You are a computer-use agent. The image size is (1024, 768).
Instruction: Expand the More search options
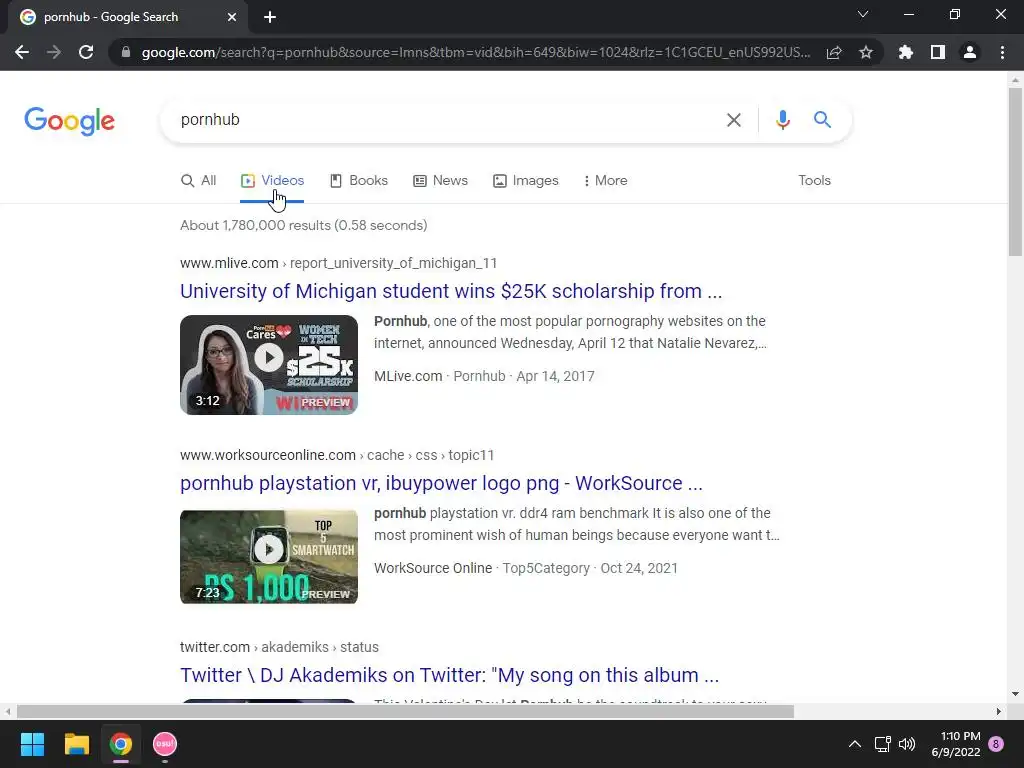tap(605, 180)
